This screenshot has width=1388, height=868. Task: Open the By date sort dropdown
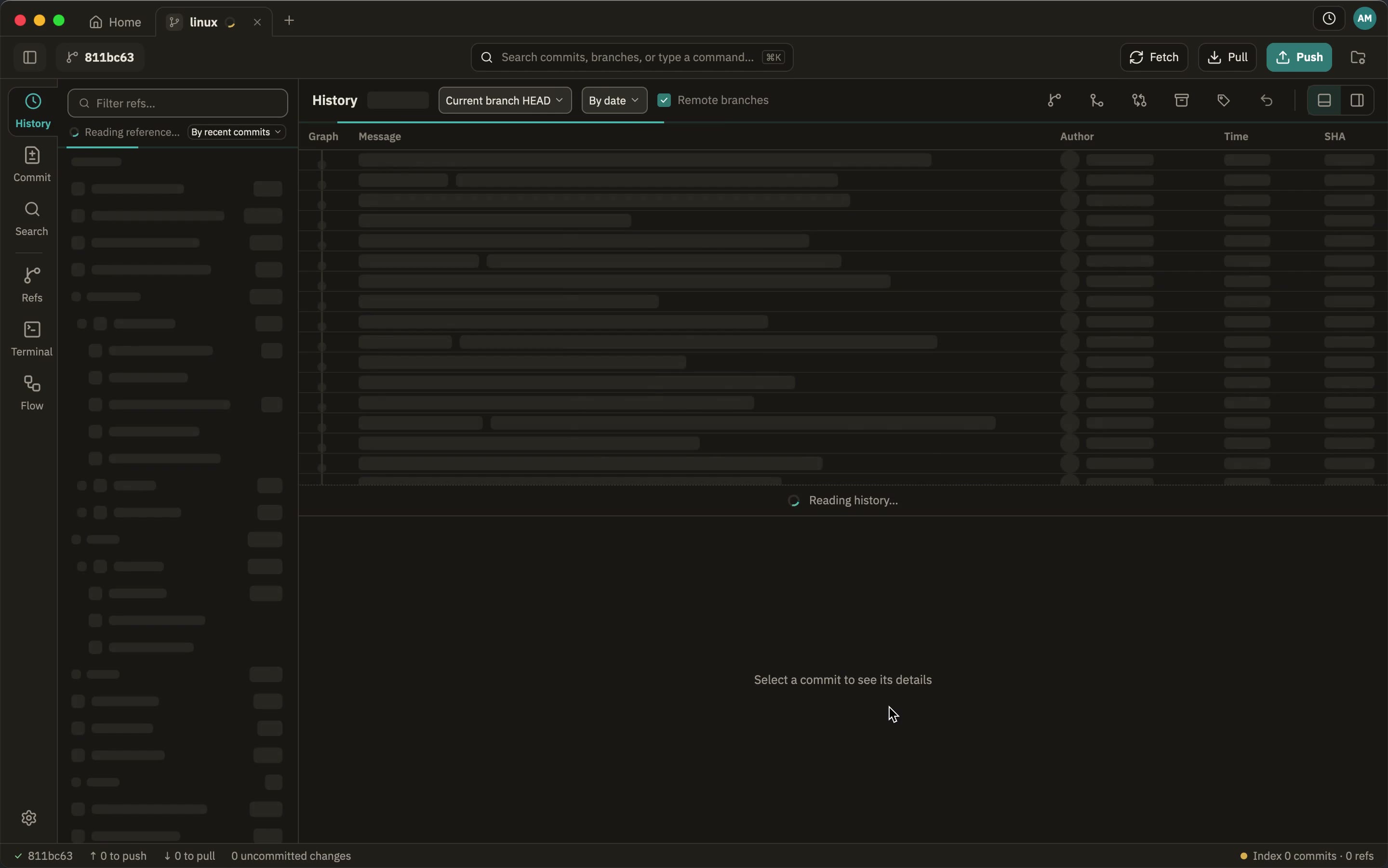pyautogui.click(x=614, y=101)
